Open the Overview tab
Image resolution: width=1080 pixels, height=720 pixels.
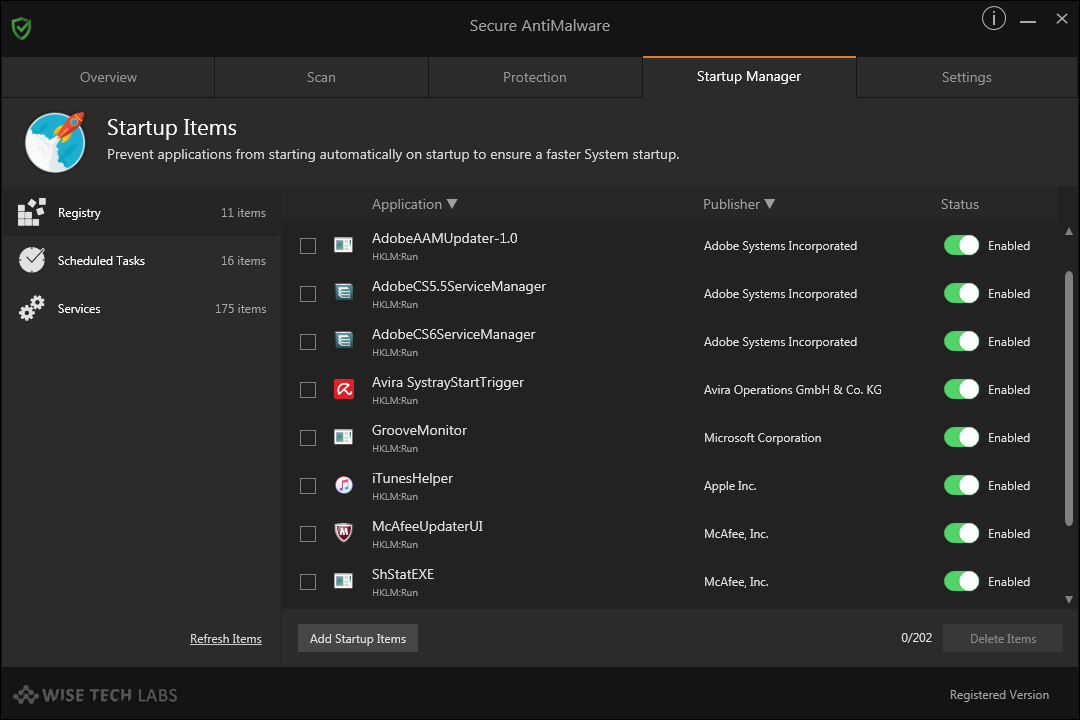click(108, 77)
